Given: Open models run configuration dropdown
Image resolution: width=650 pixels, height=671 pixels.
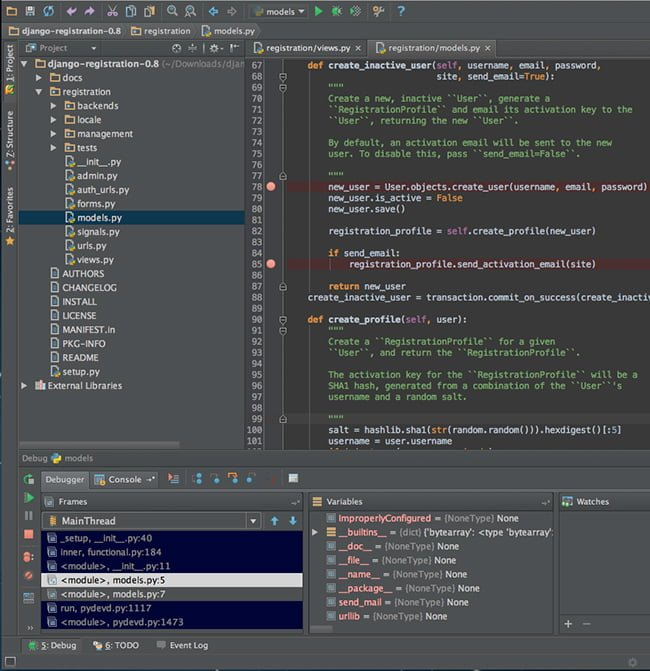Looking at the screenshot, I should click(279, 12).
